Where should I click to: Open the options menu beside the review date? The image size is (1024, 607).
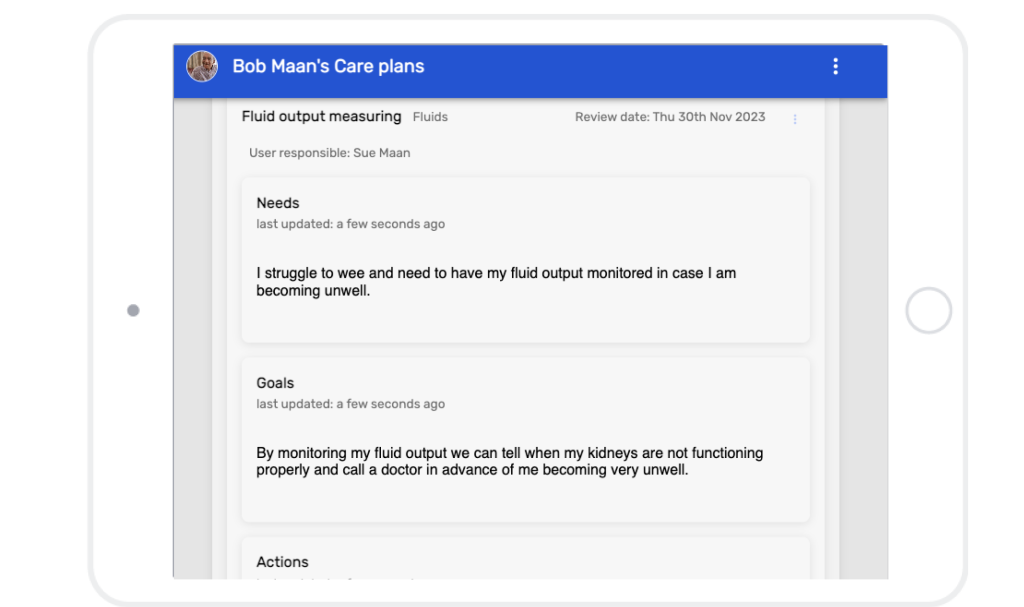pos(795,119)
